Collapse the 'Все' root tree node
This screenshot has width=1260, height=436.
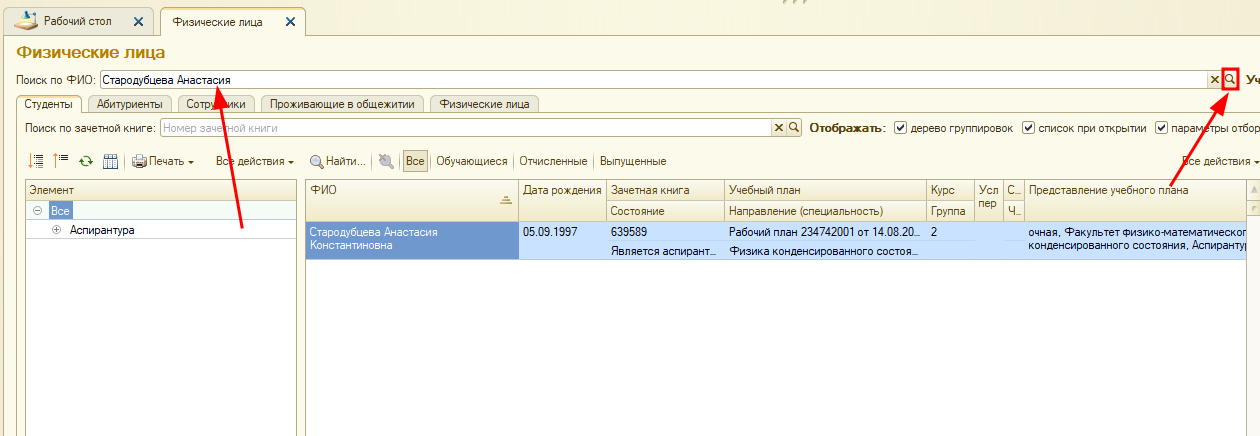click(37, 211)
